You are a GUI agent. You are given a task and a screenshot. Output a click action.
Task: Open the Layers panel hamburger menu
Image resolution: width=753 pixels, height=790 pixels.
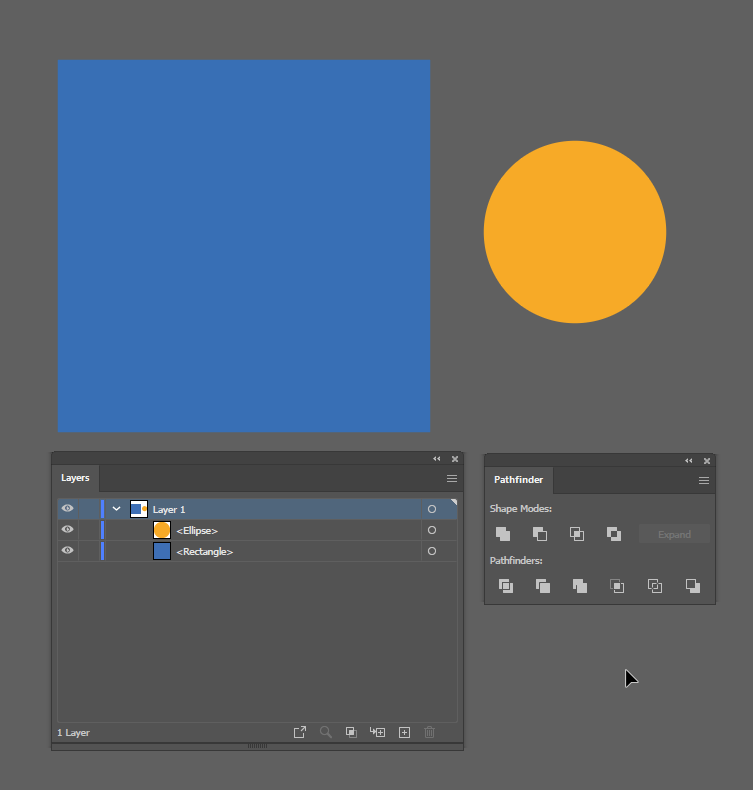(452, 479)
